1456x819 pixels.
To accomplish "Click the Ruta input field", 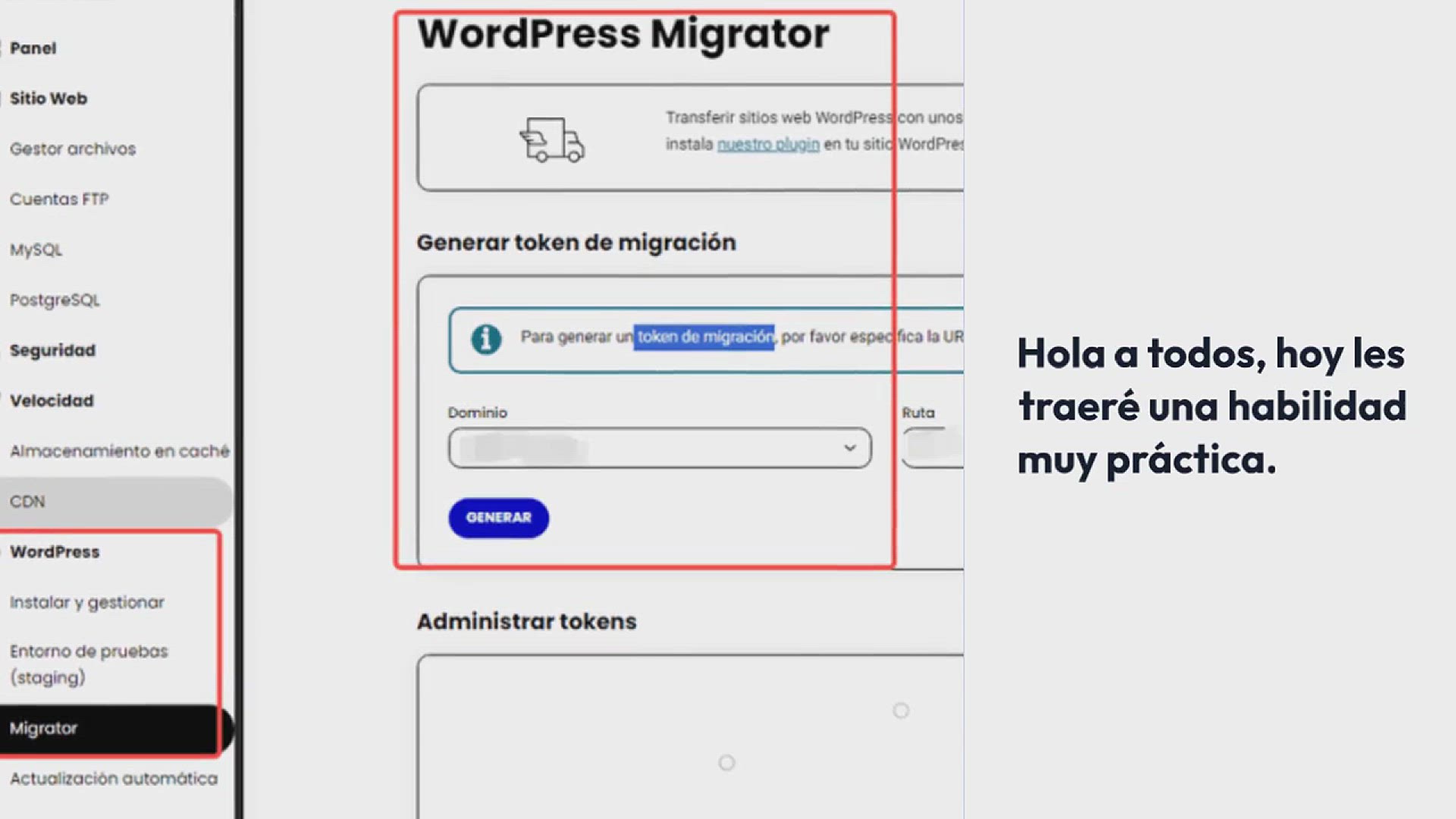I will coord(933,447).
